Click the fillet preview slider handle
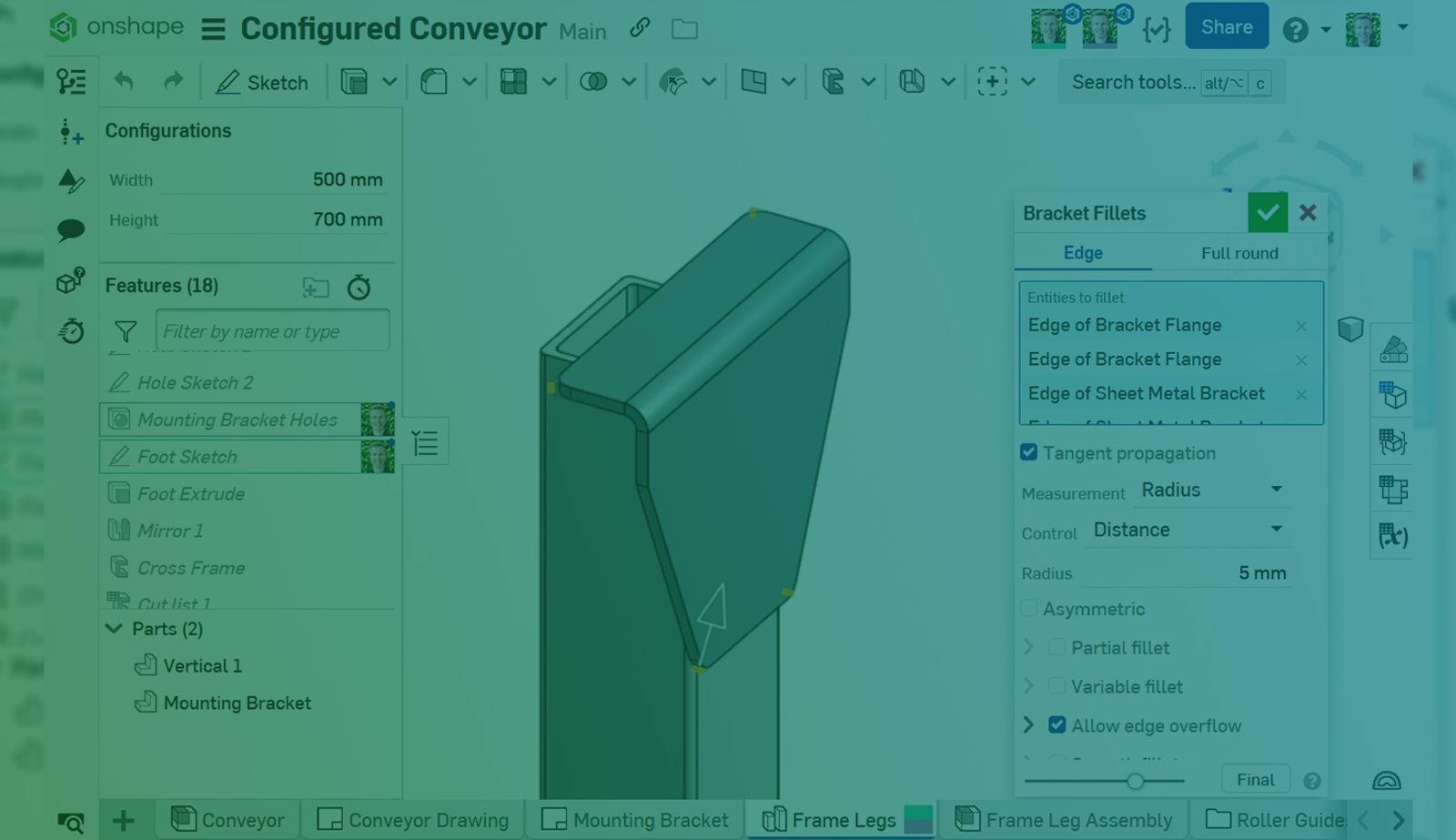This screenshot has height=840, width=1456. [1135, 781]
